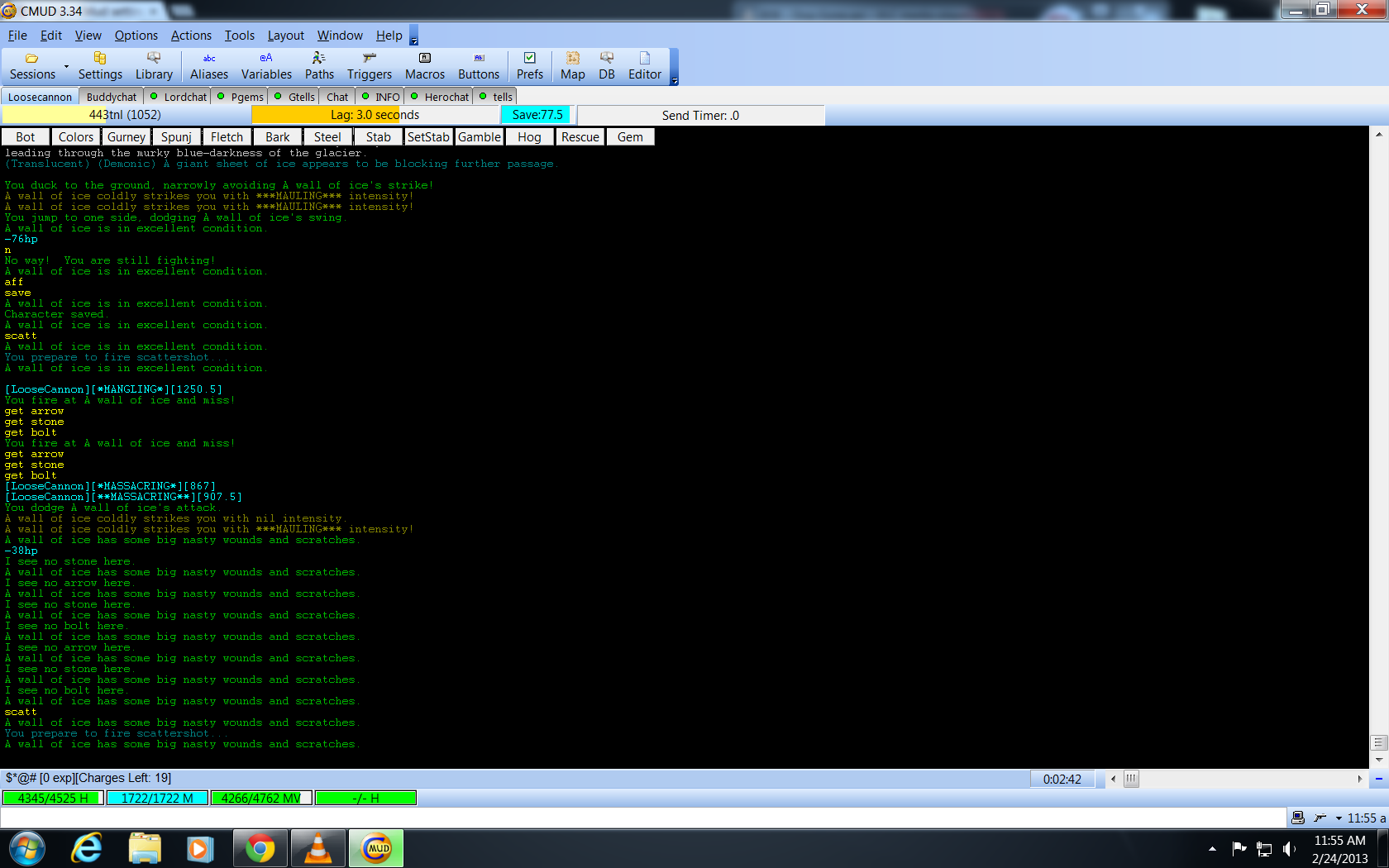Toggle the gun-shaped triggers icon in status bar
This screenshot has height=868, width=1389.
pyautogui.click(x=1320, y=818)
